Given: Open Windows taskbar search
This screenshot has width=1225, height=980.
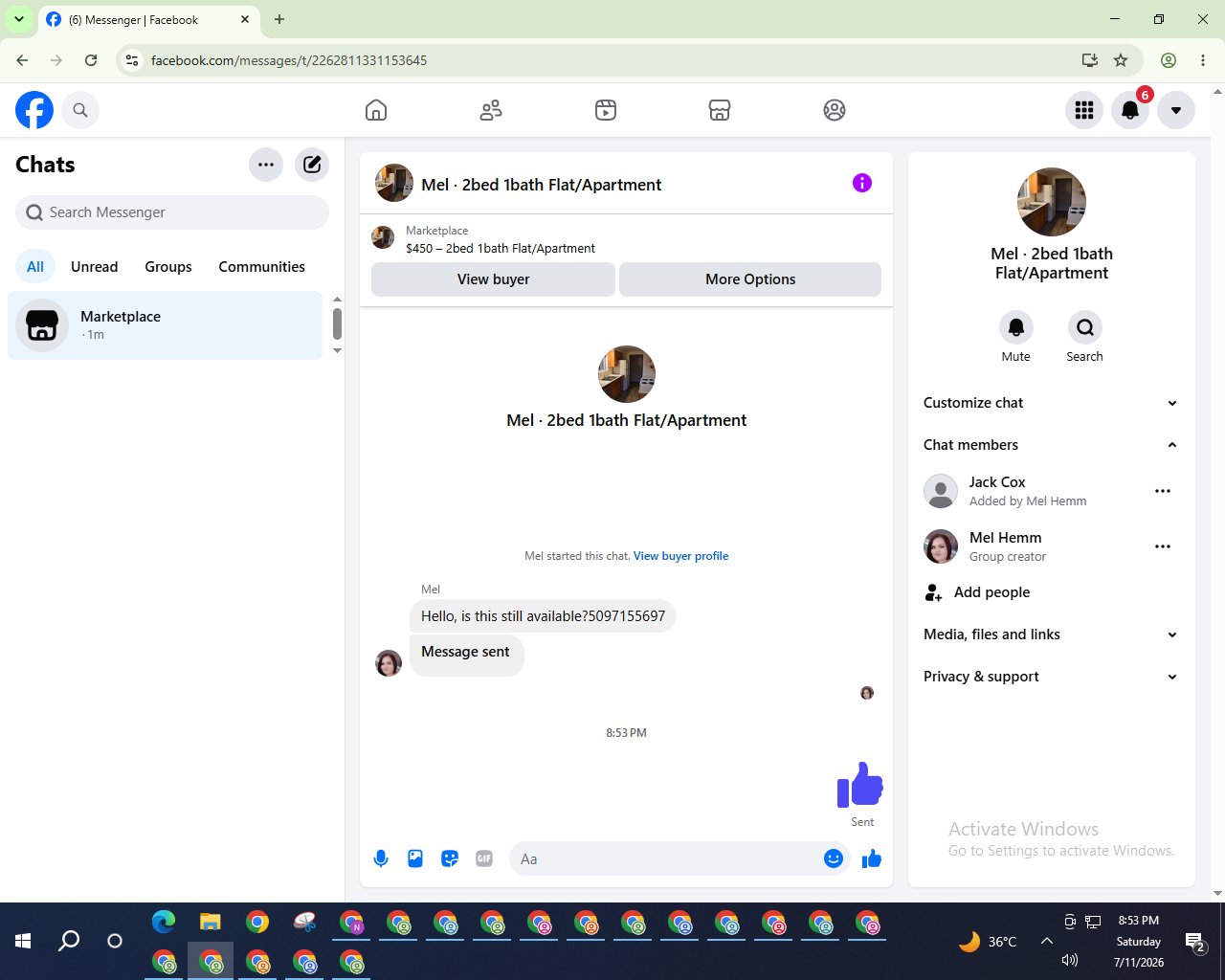Looking at the screenshot, I should 69,941.
